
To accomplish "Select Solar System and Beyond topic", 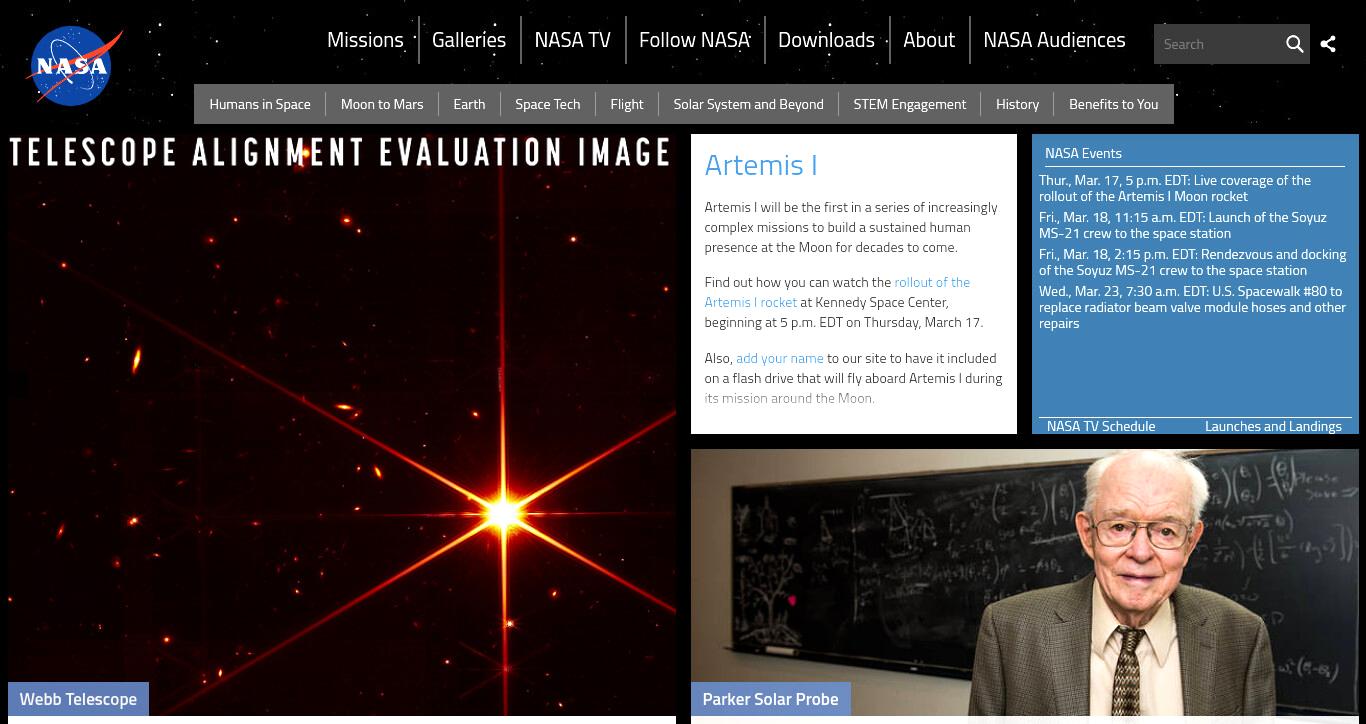I will 748,104.
